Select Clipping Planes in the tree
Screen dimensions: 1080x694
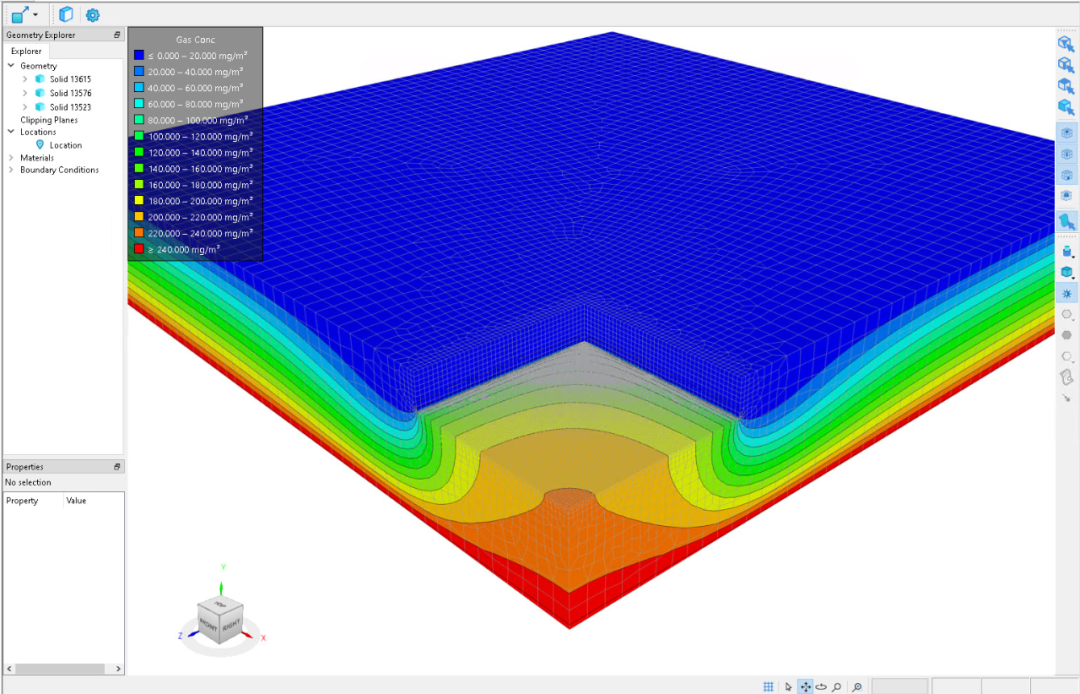click(49, 120)
